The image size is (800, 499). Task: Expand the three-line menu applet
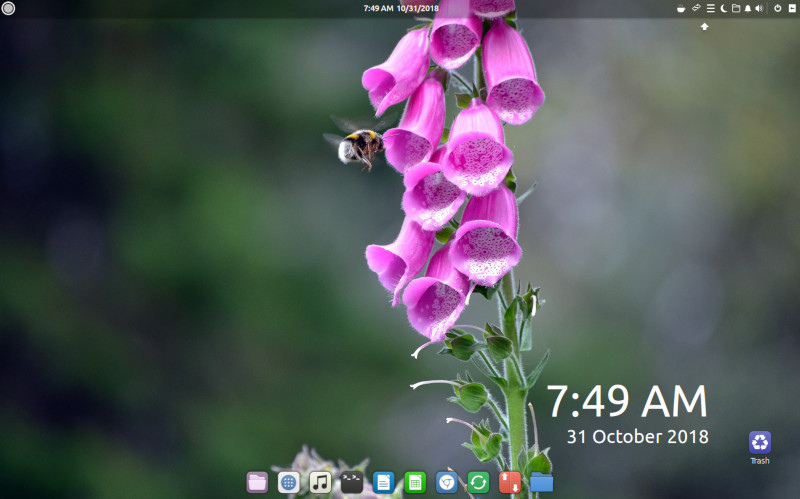point(710,8)
